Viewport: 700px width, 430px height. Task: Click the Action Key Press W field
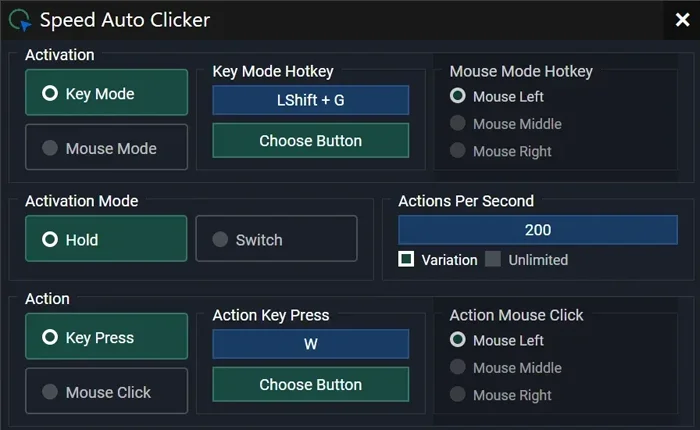point(311,344)
